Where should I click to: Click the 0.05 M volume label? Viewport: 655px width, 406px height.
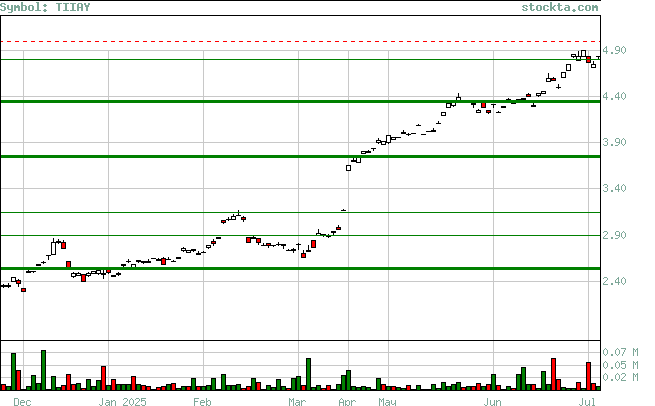click(x=620, y=365)
